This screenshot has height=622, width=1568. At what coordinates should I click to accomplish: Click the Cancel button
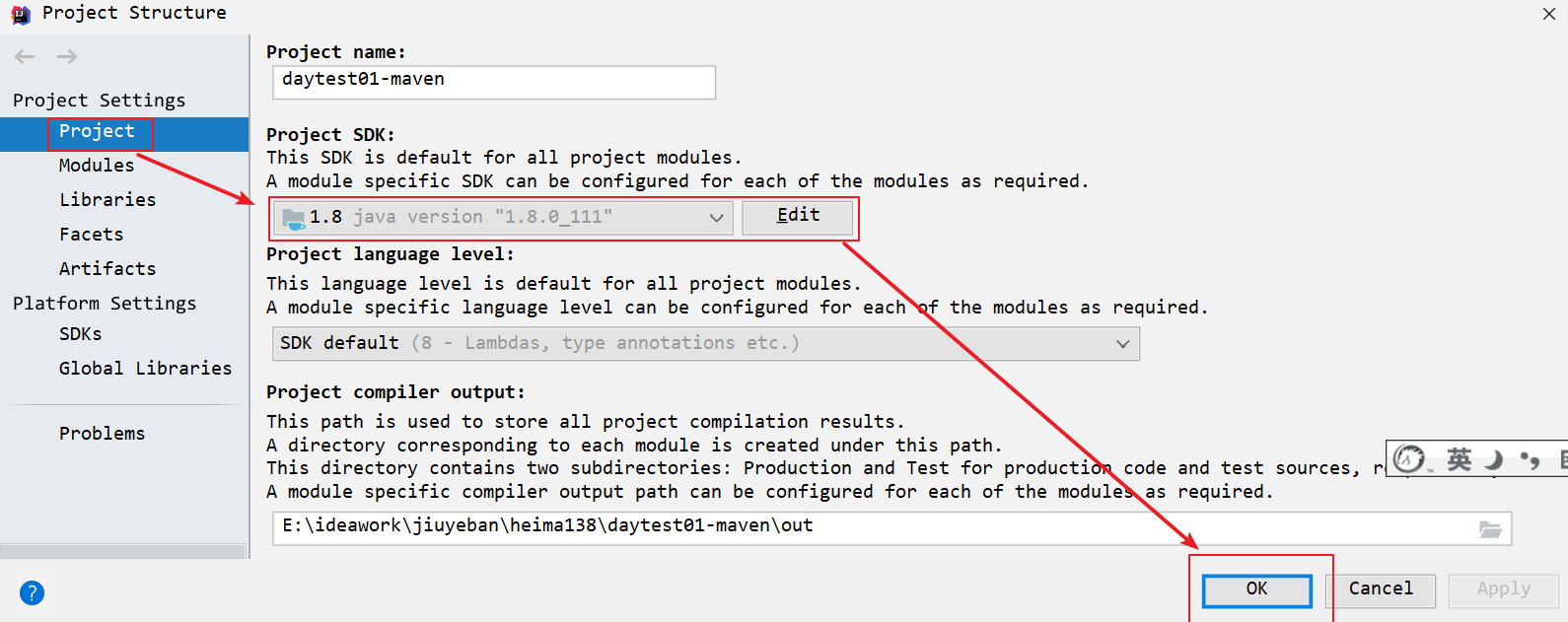(x=1380, y=589)
